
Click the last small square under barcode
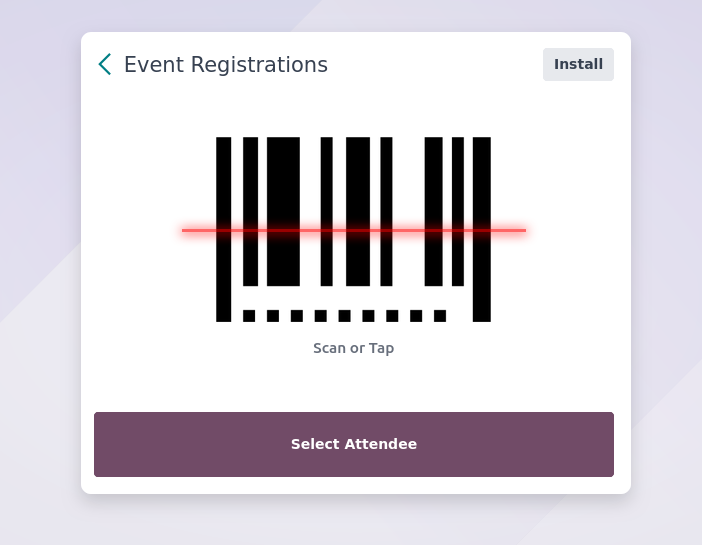tap(440, 316)
